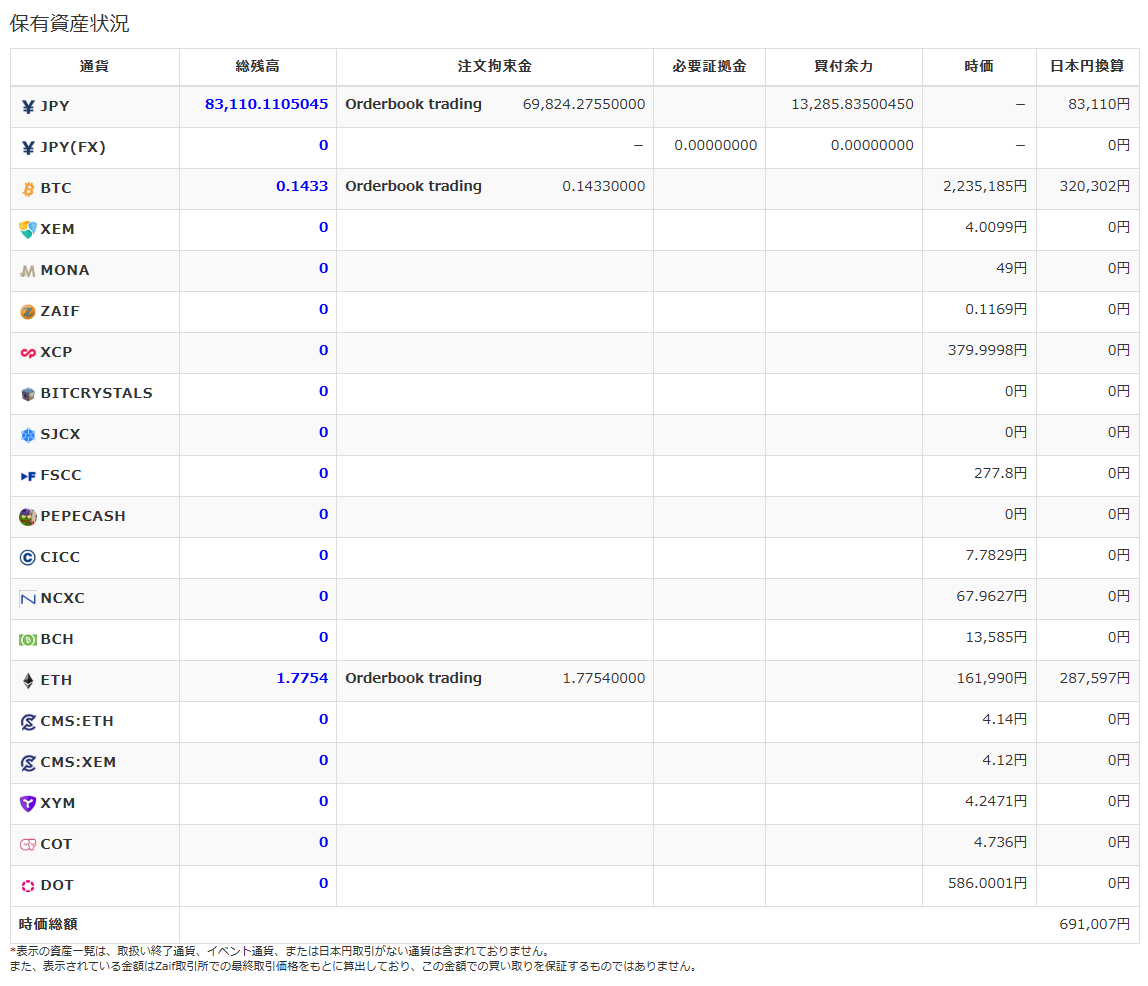Click the XYM symbol icon
The height and width of the screenshot is (986, 1148).
point(28,804)
